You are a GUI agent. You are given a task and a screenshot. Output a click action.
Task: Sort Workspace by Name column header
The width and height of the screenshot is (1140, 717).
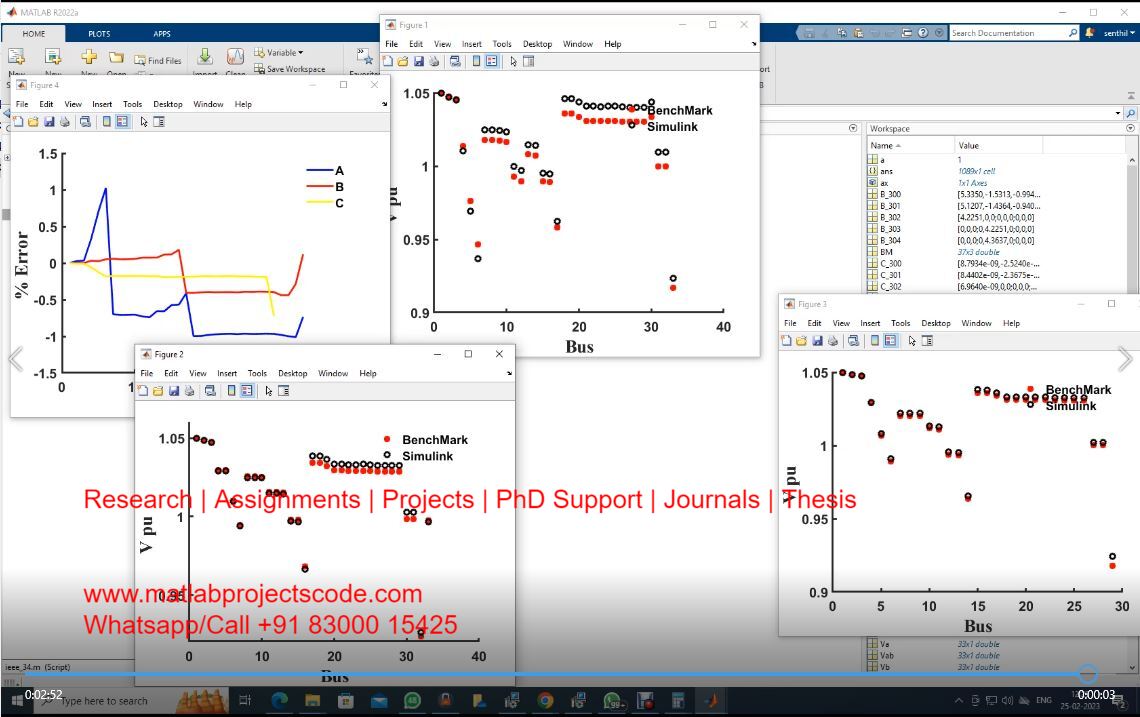(x=910, y=145)
